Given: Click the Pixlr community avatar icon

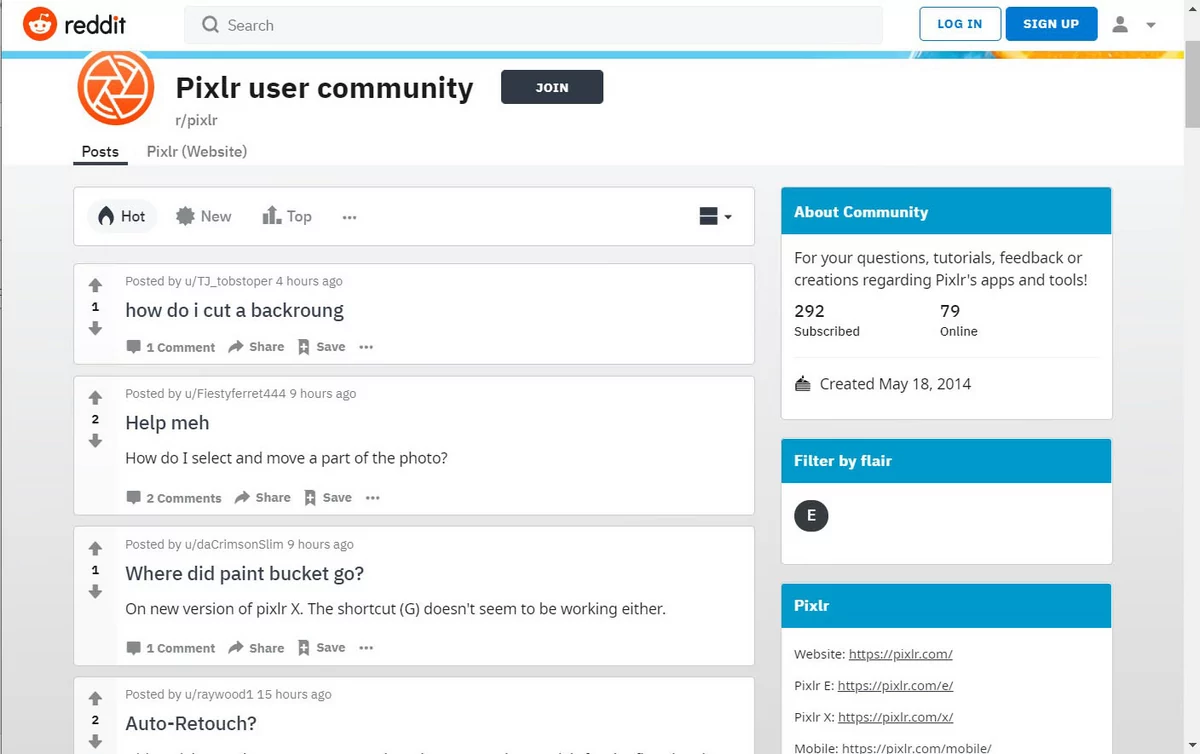Looking at the screenshot, I should (x=115, y=87).
